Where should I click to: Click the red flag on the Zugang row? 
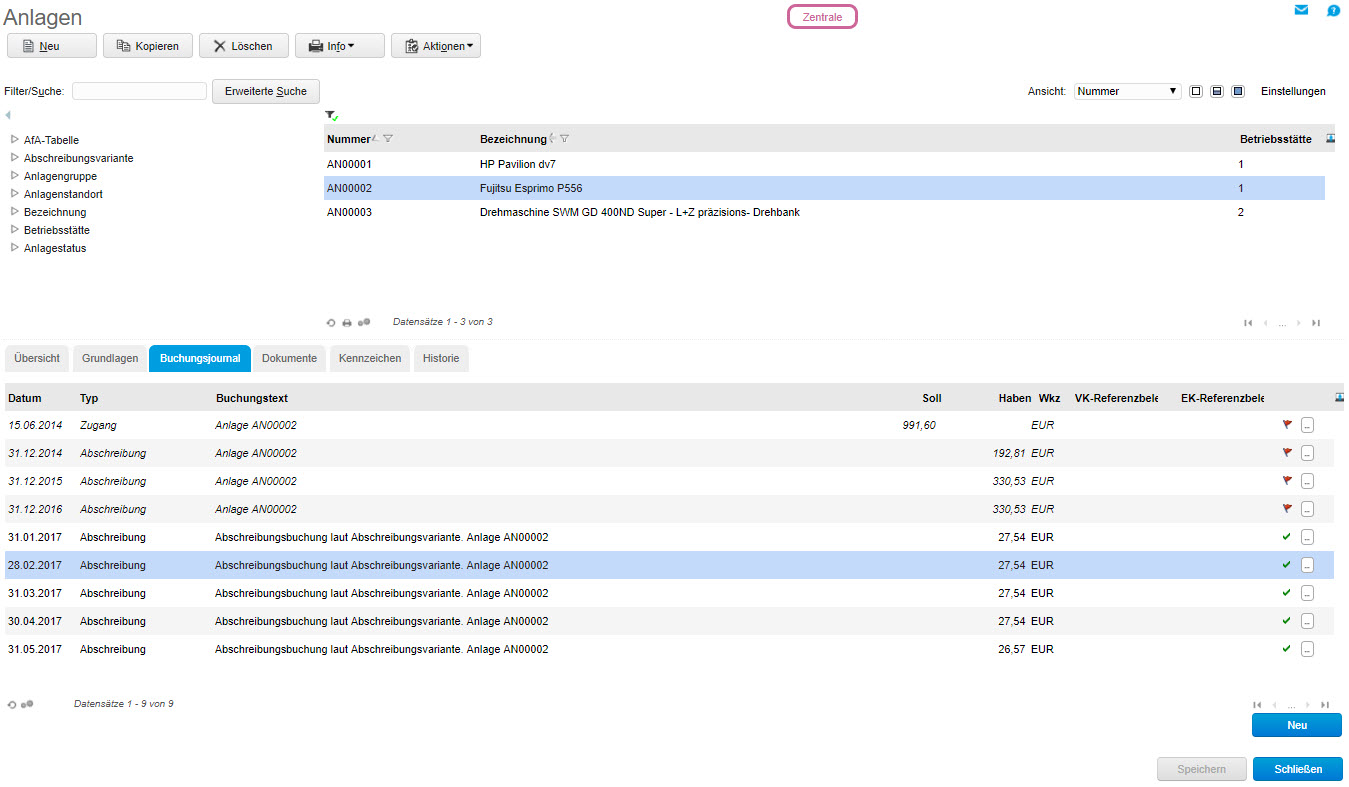pos(1287,425)
